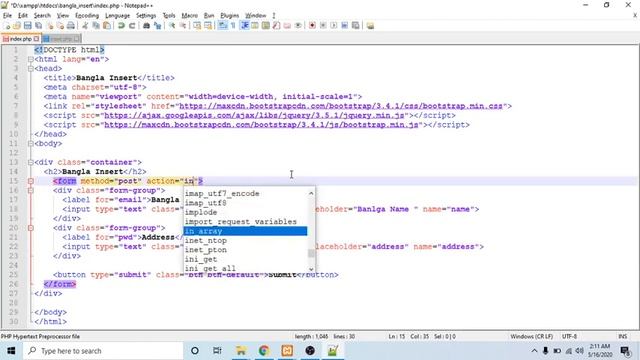Collapse the html block on line 2

pos(31,59)
